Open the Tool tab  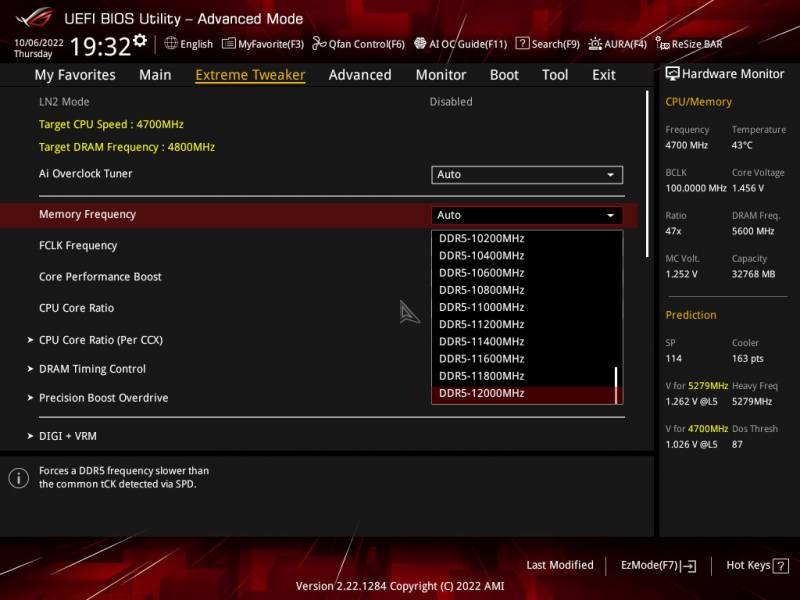point(555,75)
